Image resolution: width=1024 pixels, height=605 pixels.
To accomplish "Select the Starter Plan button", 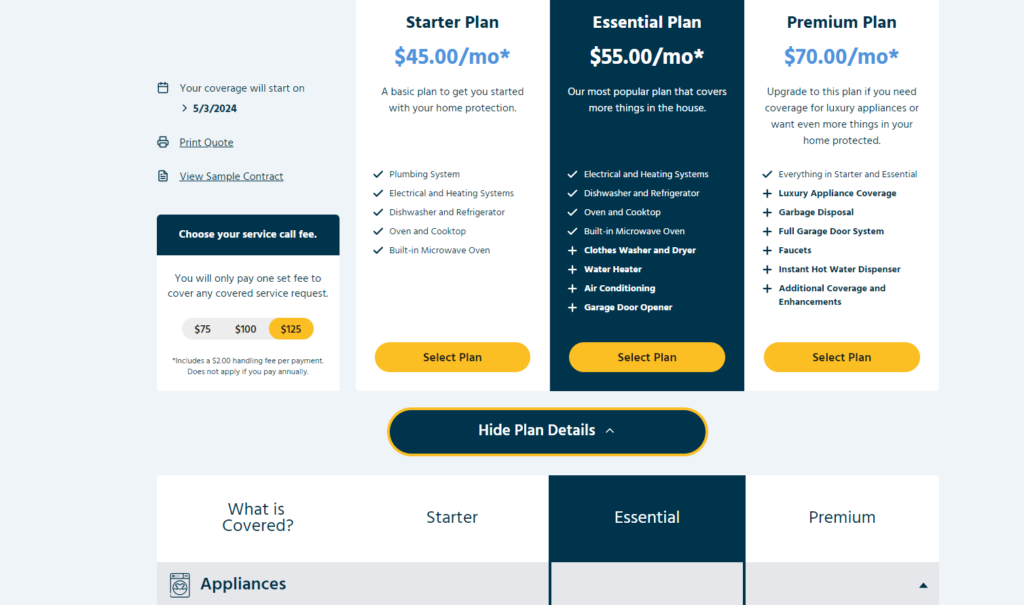I will pyautogui.click(x=452, y=357).
